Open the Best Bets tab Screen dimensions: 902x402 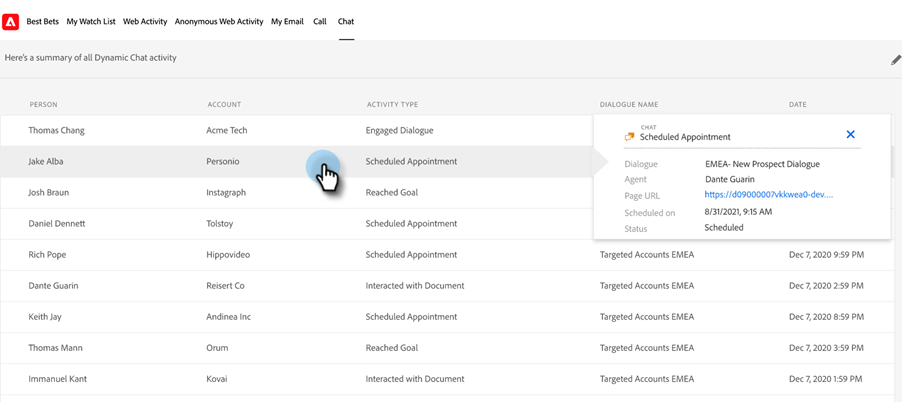(43, 22)
